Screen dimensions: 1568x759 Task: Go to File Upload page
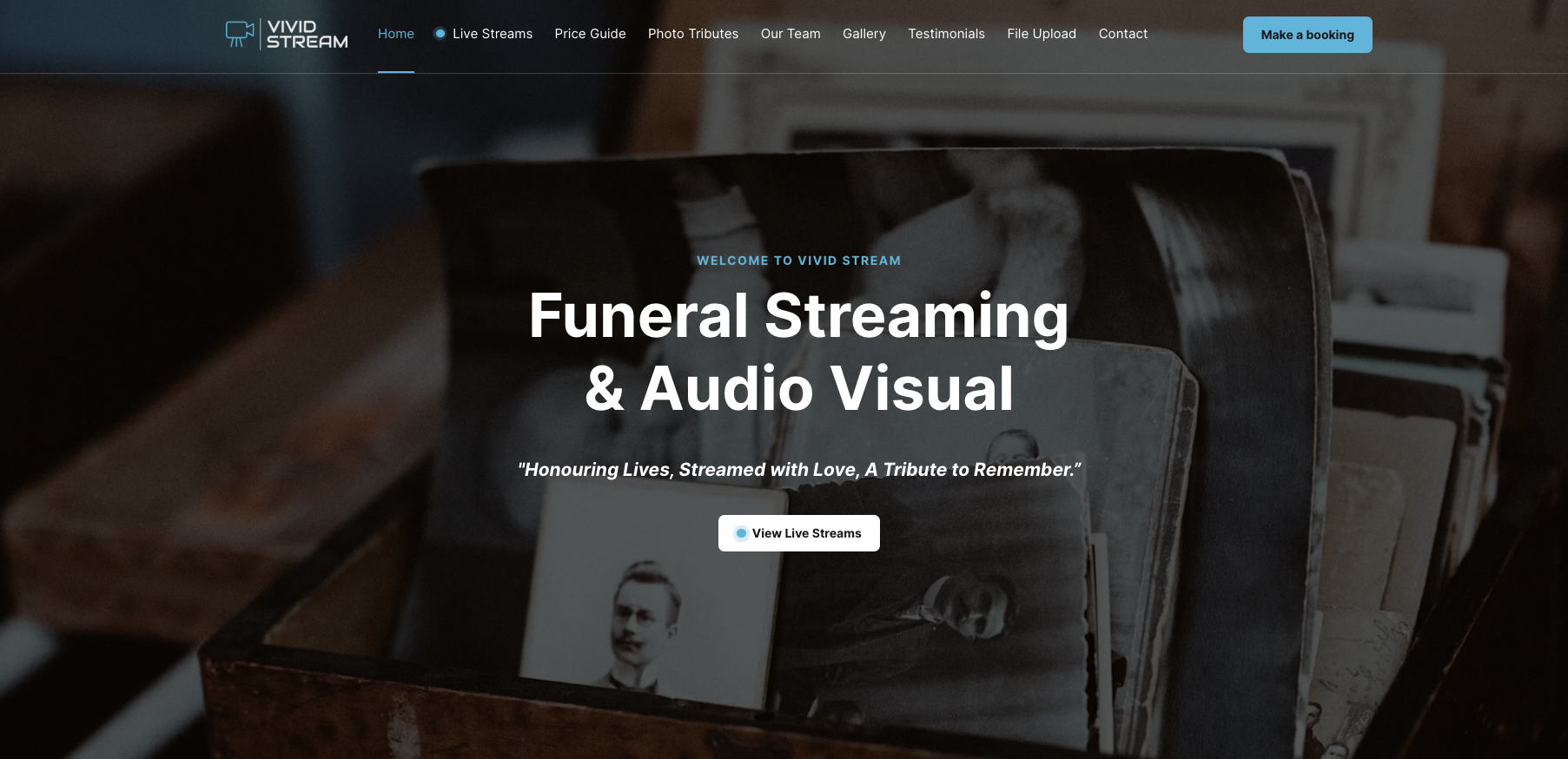[1042, 34]
